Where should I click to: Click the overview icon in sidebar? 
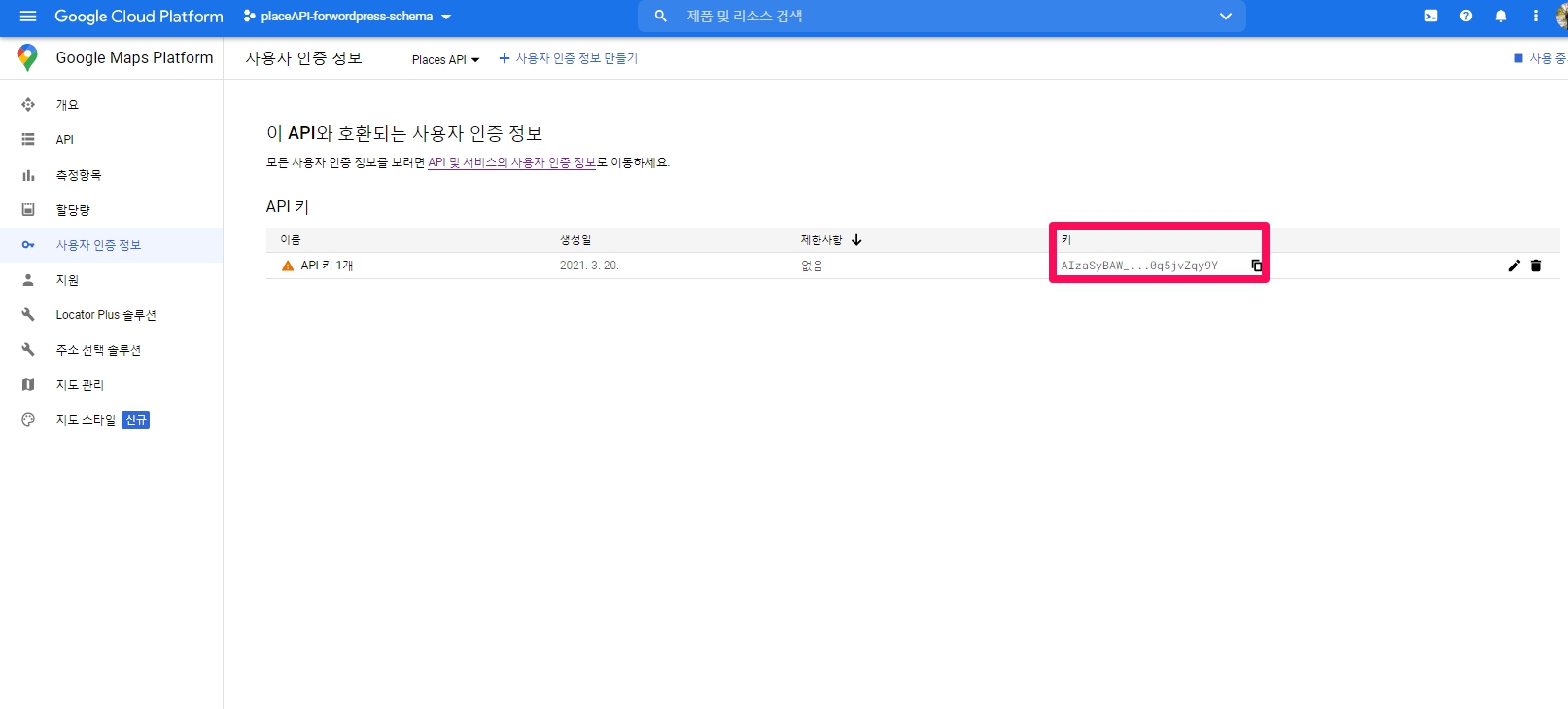[x=28, y=105]
